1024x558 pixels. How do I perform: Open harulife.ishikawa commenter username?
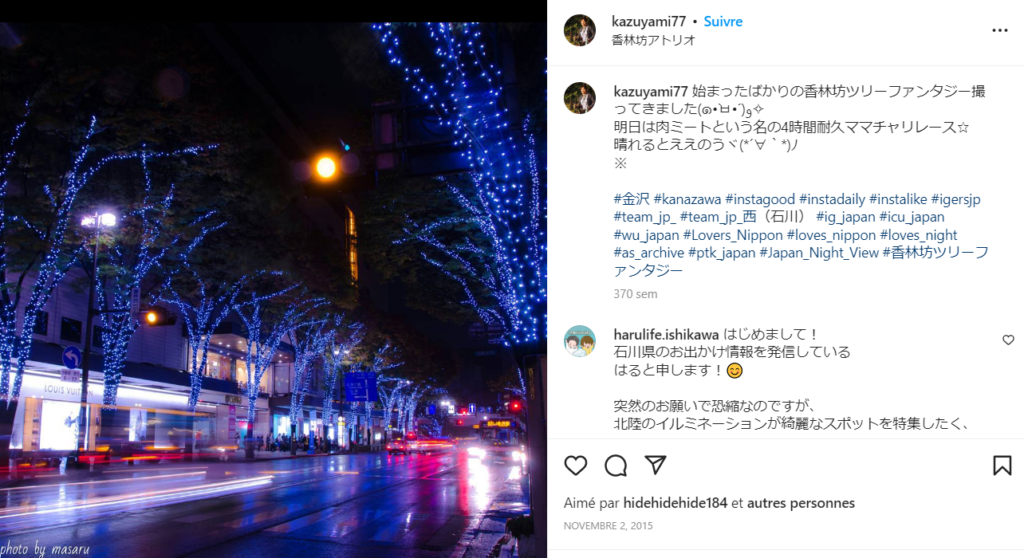666,335
